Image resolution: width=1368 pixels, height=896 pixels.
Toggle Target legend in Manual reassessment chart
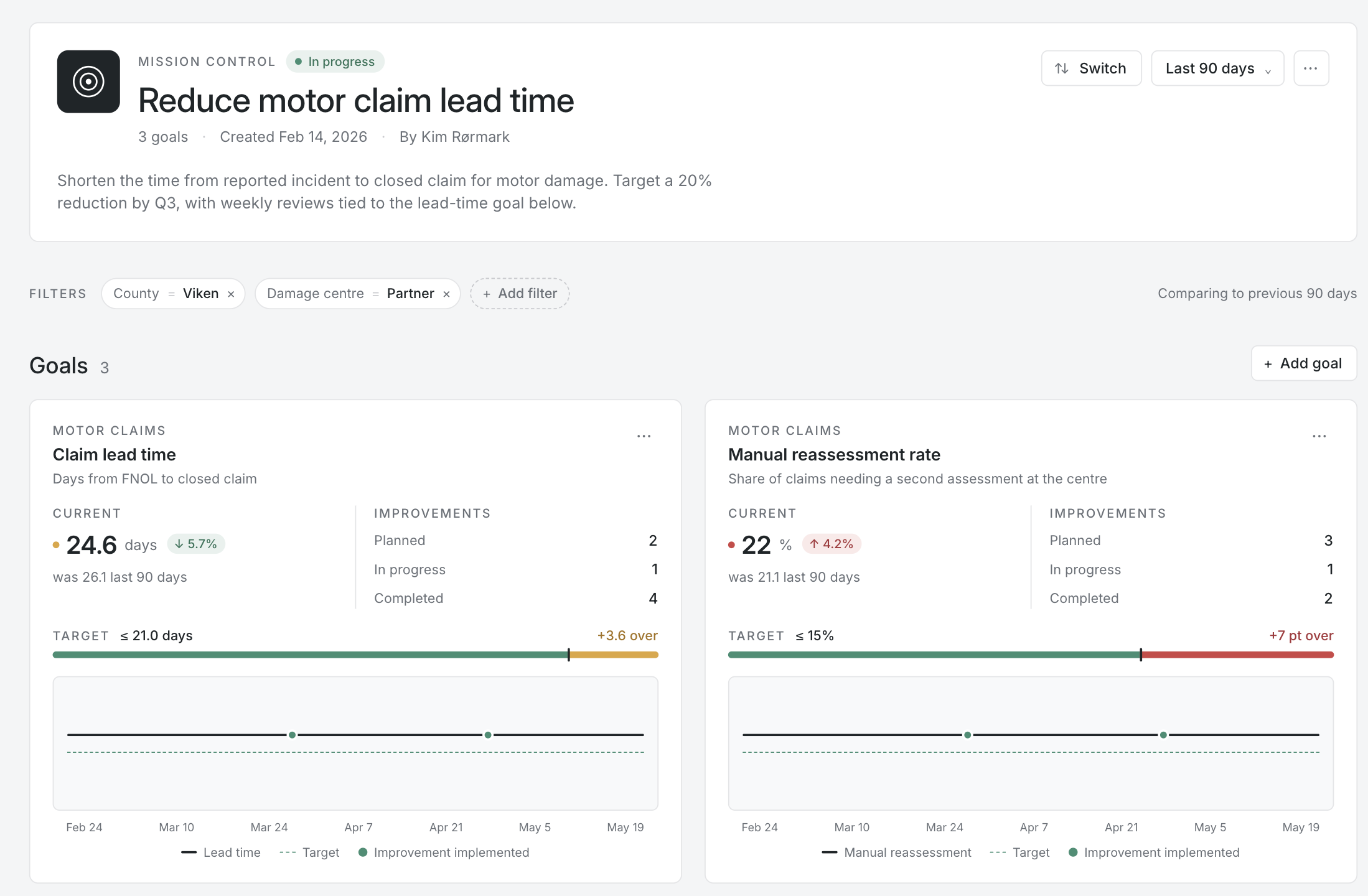1019,852
